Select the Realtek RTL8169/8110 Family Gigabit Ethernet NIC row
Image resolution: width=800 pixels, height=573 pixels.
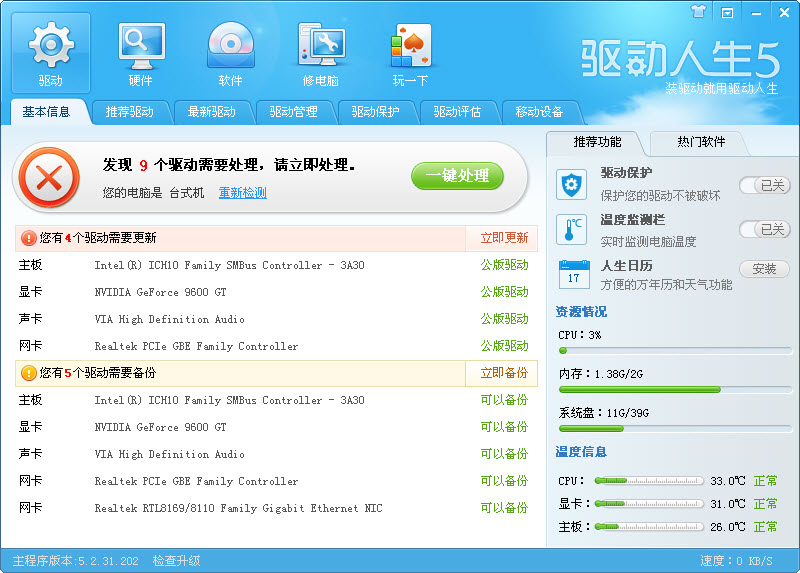[276, 509]
